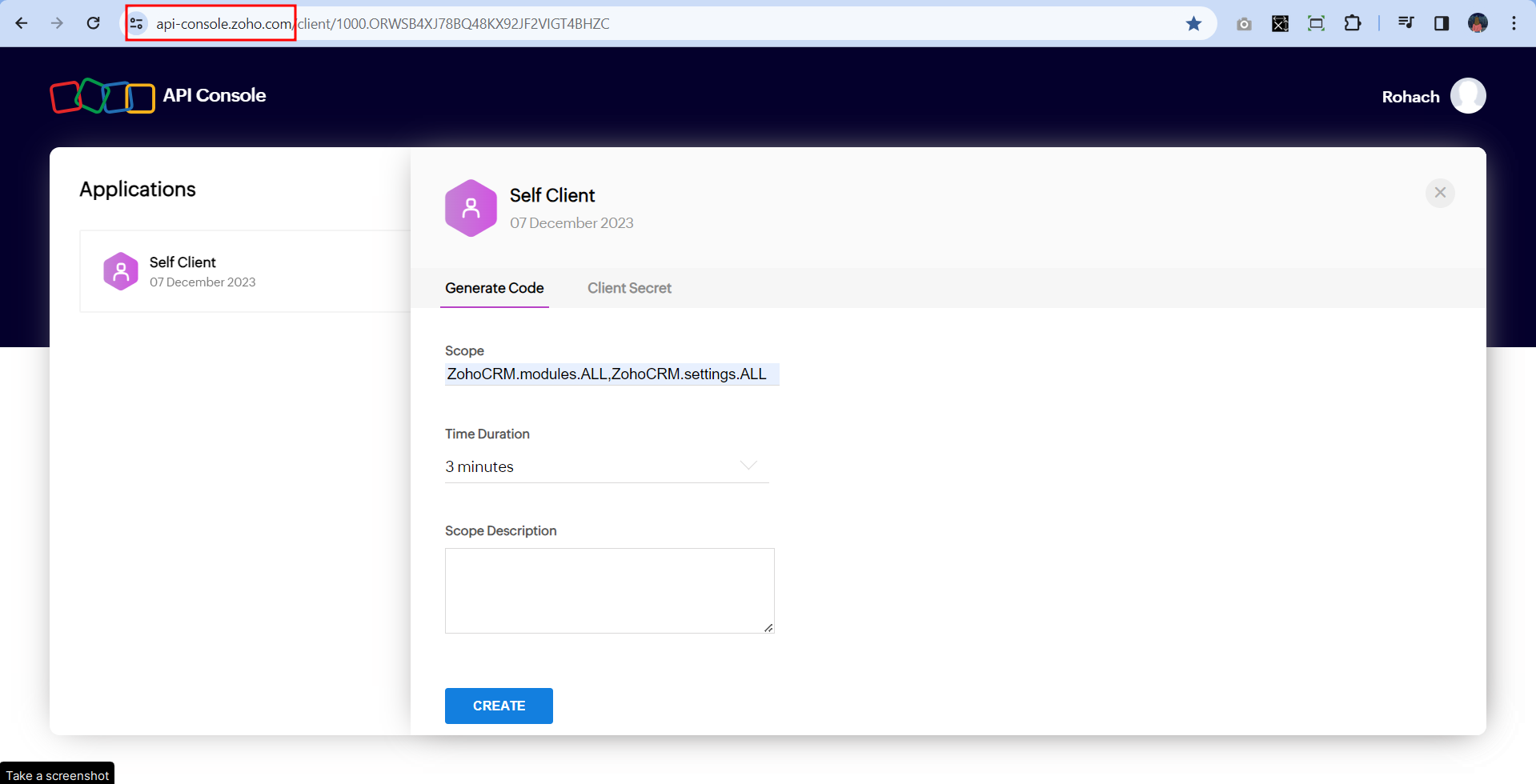Click the Zoho logo in the header
1536x784 pixels.
102,96
